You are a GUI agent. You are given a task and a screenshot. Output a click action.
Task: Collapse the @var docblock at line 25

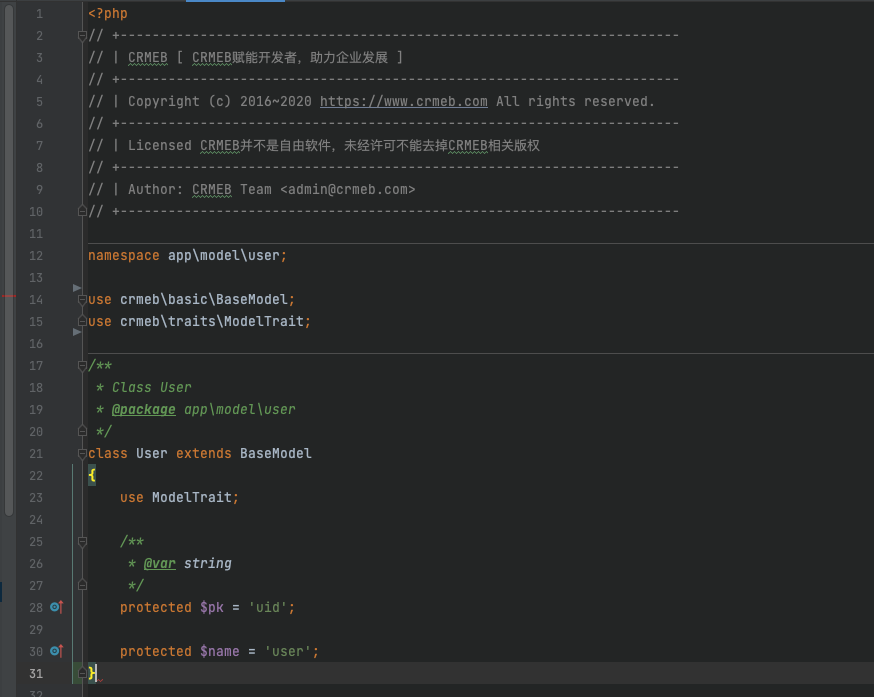click(82, 542)
